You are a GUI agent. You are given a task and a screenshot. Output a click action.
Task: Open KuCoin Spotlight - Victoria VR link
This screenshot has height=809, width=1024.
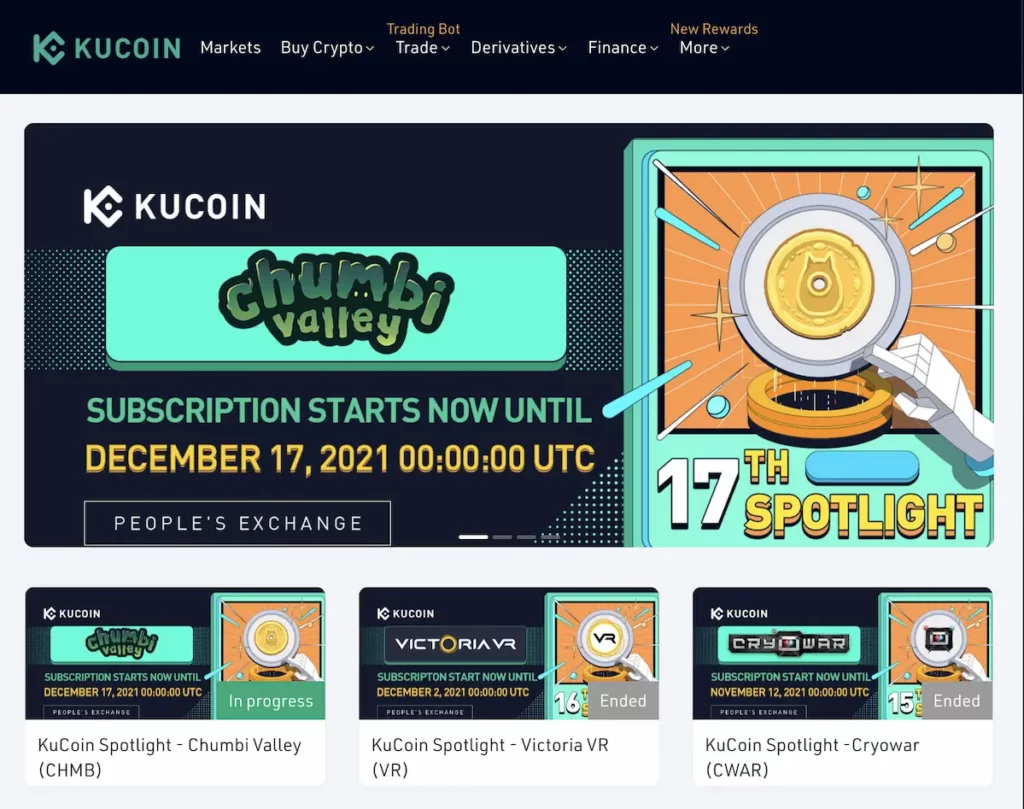[490, 757]
